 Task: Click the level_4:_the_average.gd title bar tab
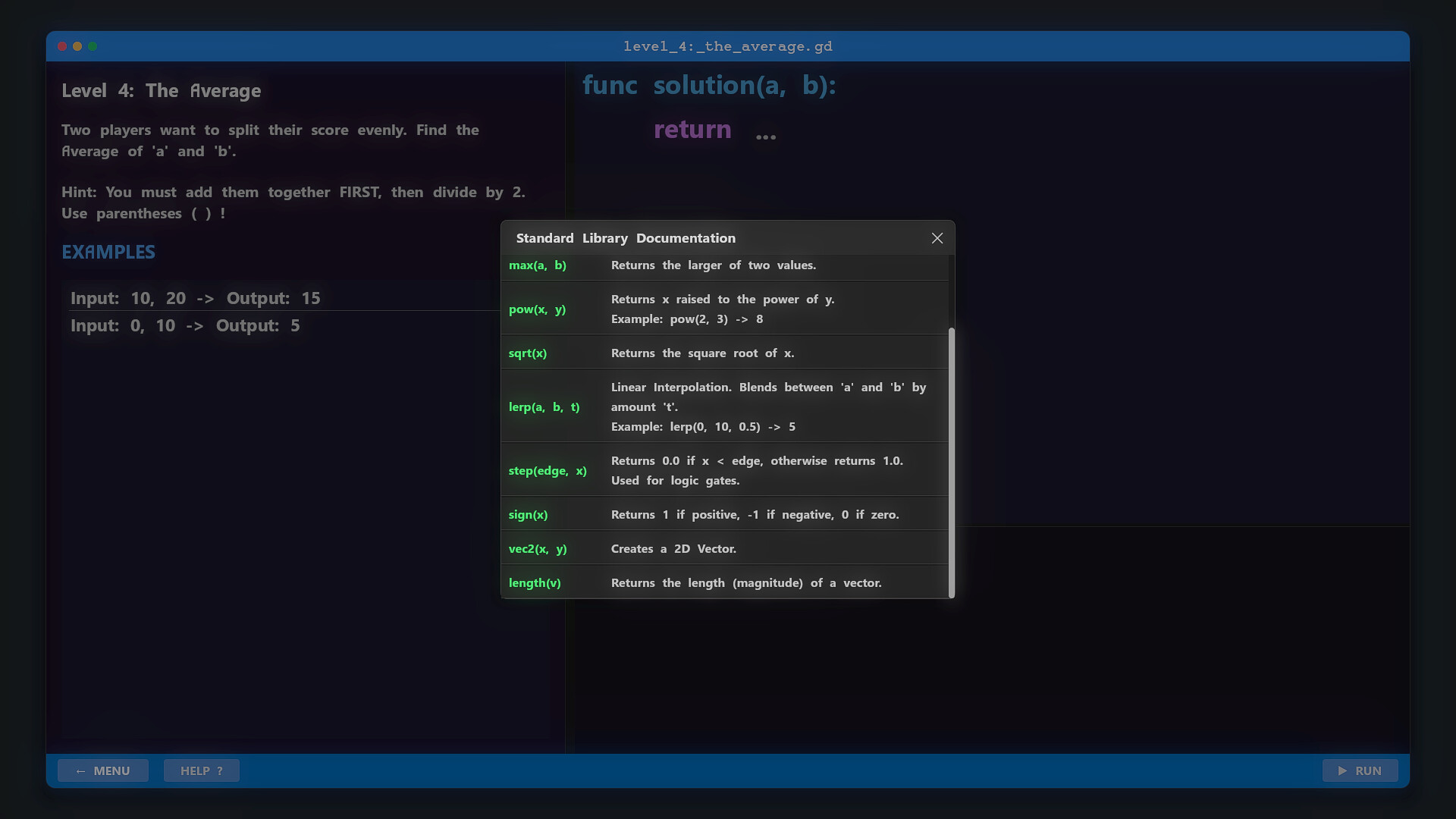(727, 46)
